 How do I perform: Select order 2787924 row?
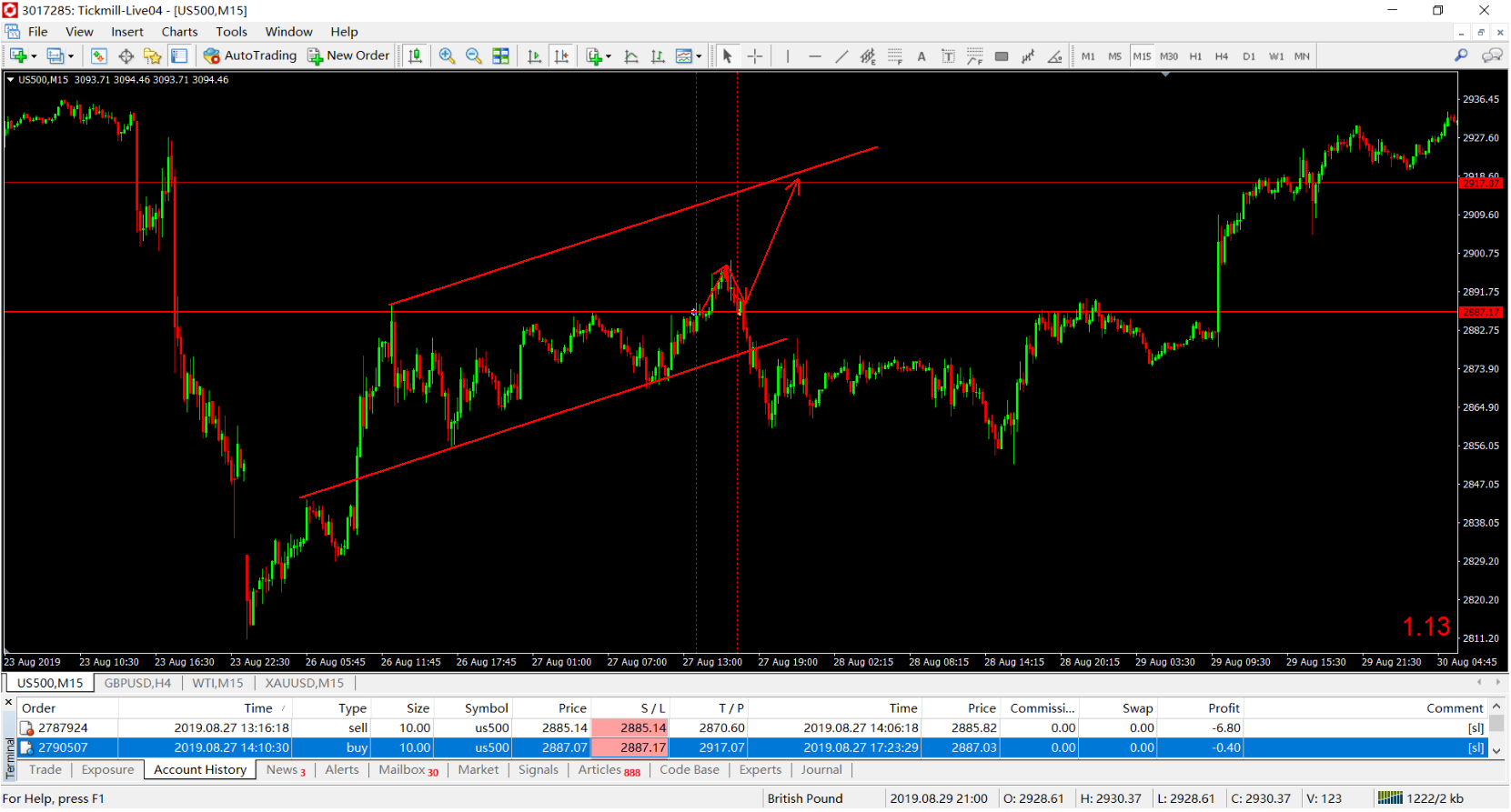(755, 728)
